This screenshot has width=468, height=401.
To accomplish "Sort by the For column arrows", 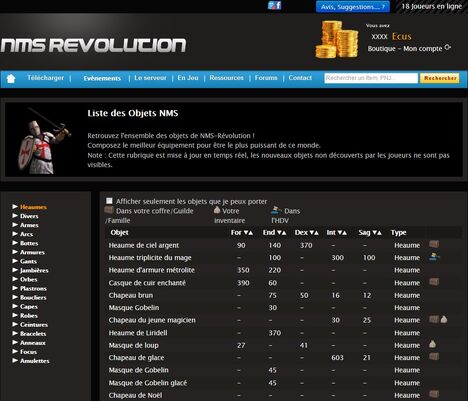I will [x=248, y=233].
